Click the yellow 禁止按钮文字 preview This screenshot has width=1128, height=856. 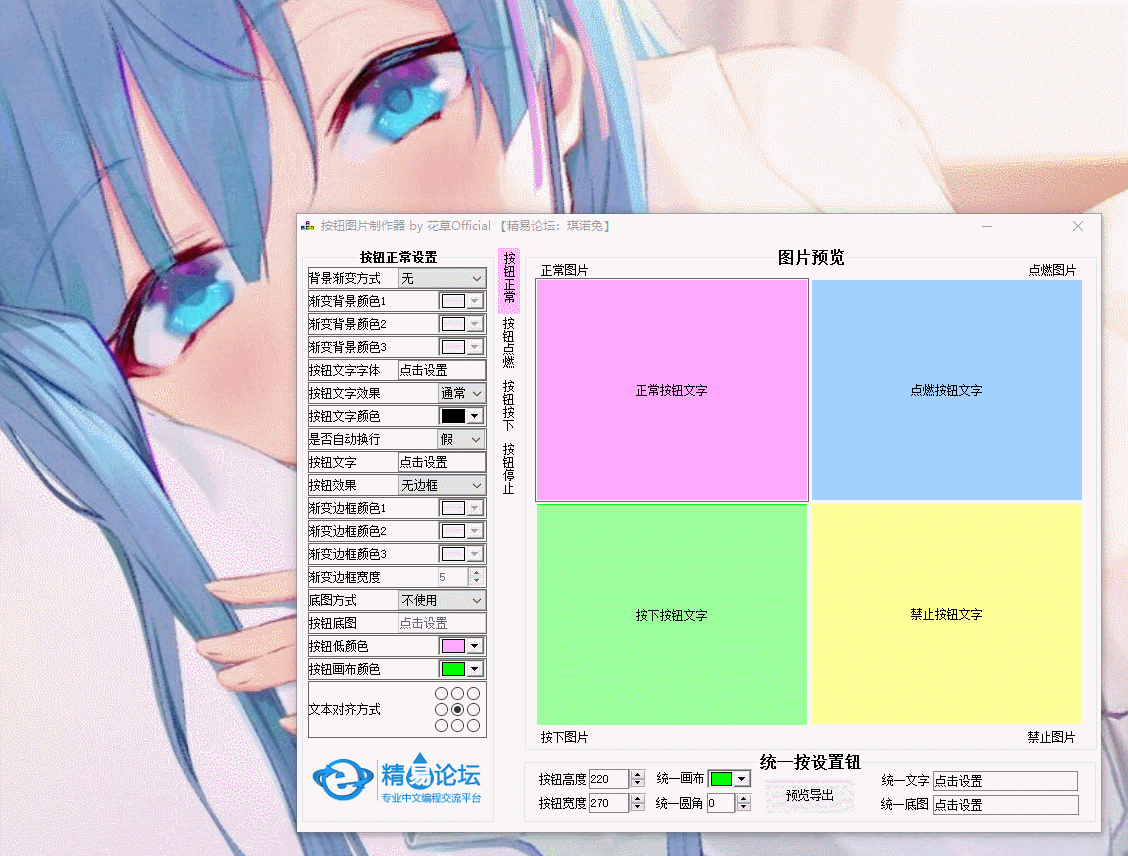[947, 614]
